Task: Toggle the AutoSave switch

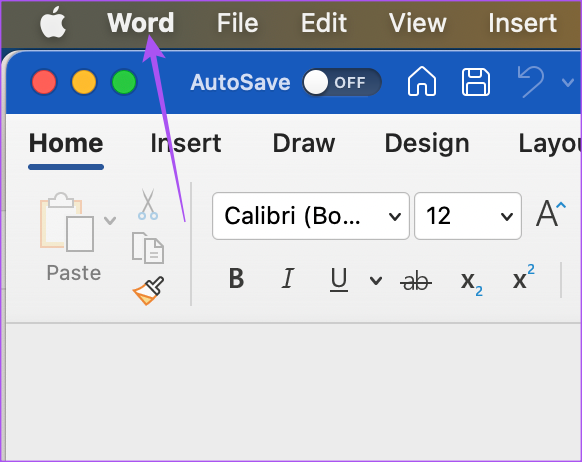Action: tap(342, 82)
